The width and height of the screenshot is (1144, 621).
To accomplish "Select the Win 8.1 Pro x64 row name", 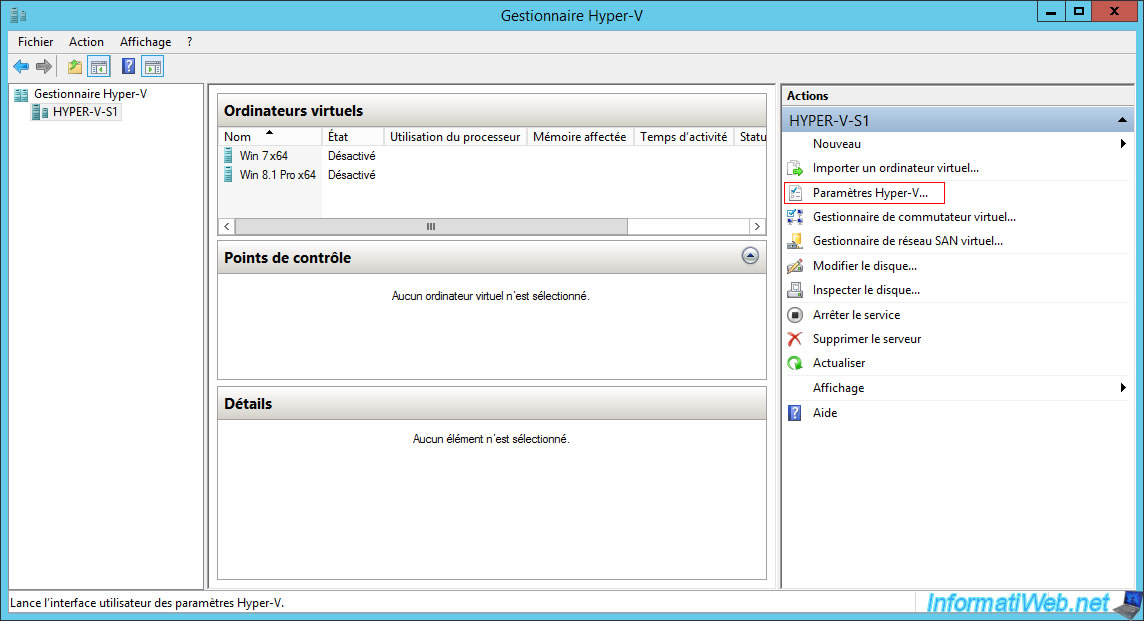I will coord(278,175).
